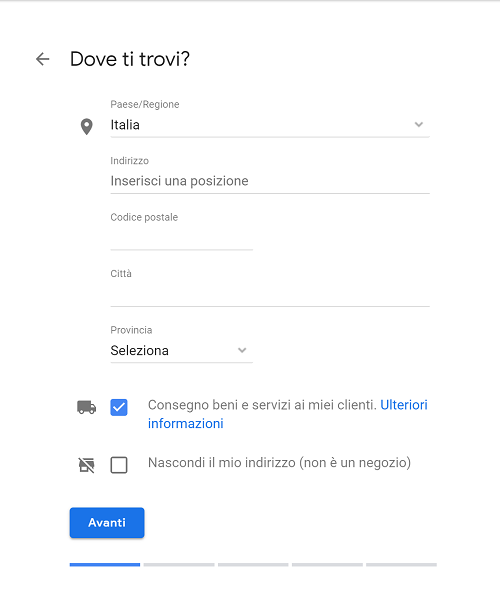
Task: Click the crossed-out storefront icon
Action: [87, 465]
